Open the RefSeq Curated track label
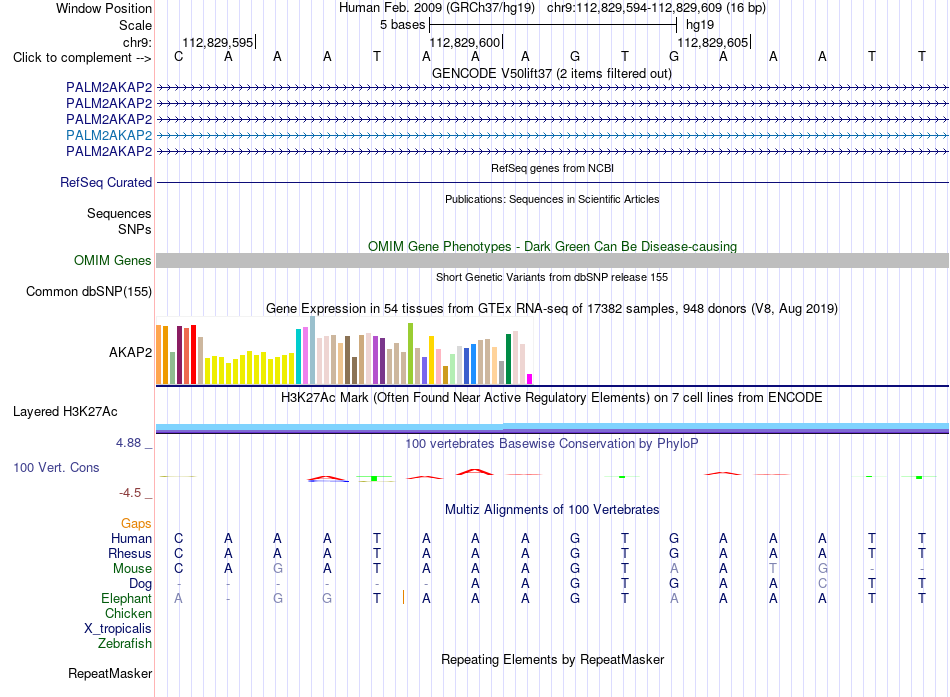 pyautogui.click(x=106, y=182)
